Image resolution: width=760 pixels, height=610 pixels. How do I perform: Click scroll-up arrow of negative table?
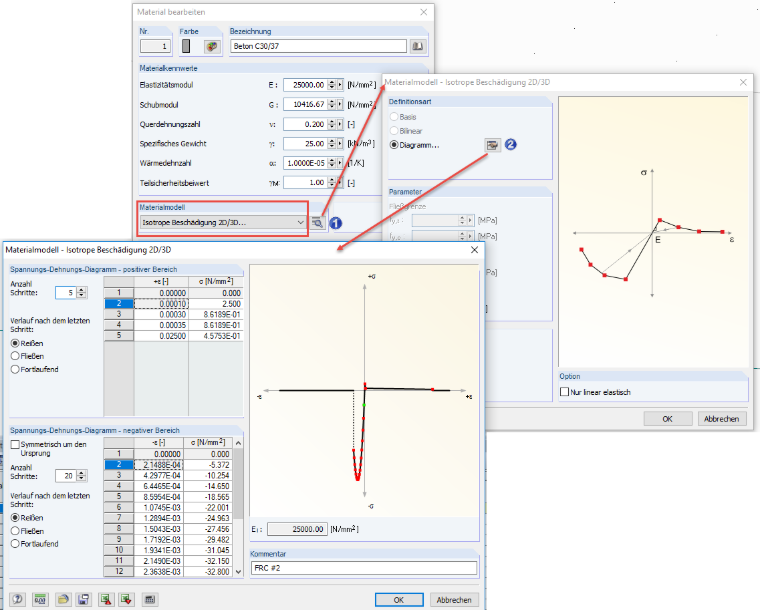point(238,443)
